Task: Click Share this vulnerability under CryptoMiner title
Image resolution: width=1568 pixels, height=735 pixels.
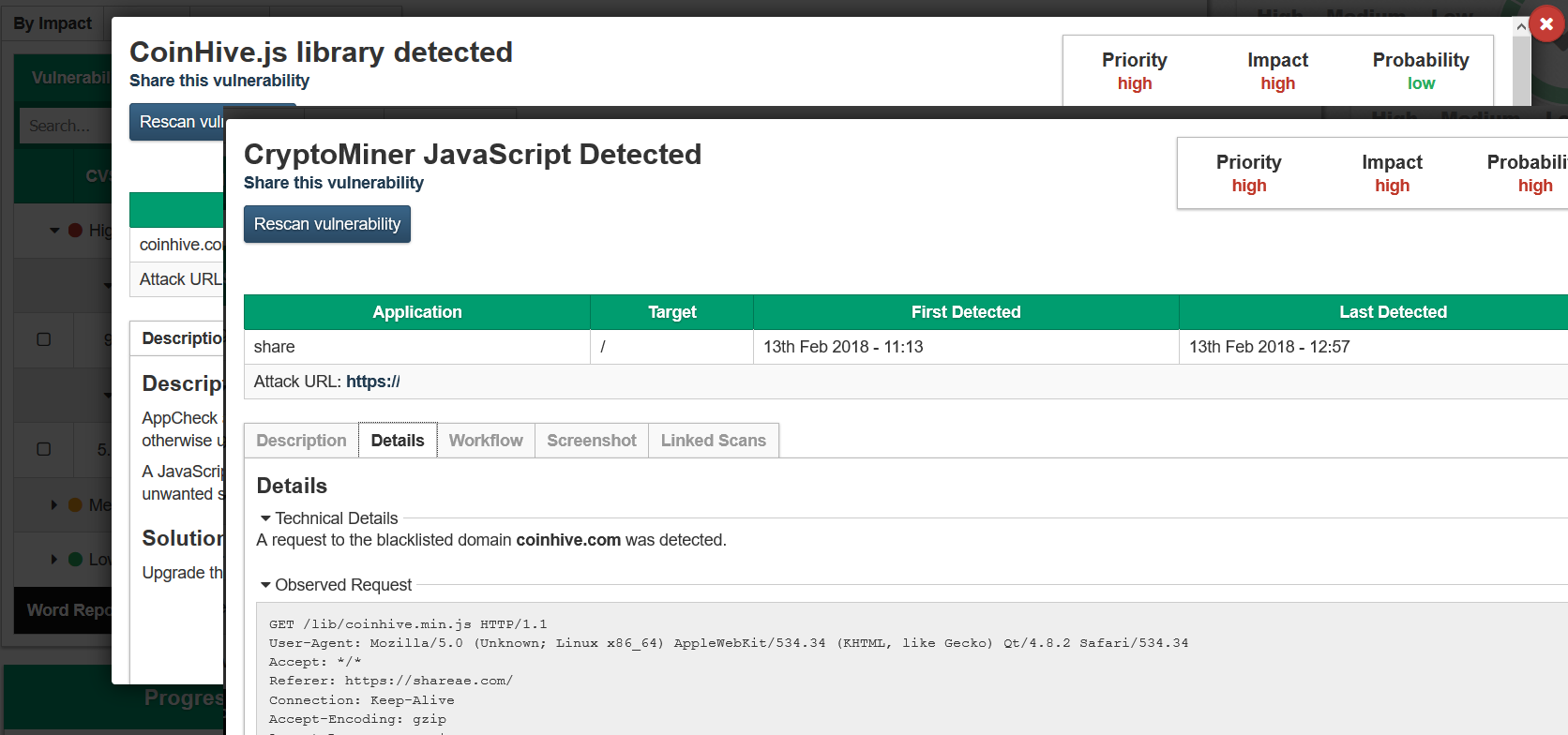Action: coord(333,183)
